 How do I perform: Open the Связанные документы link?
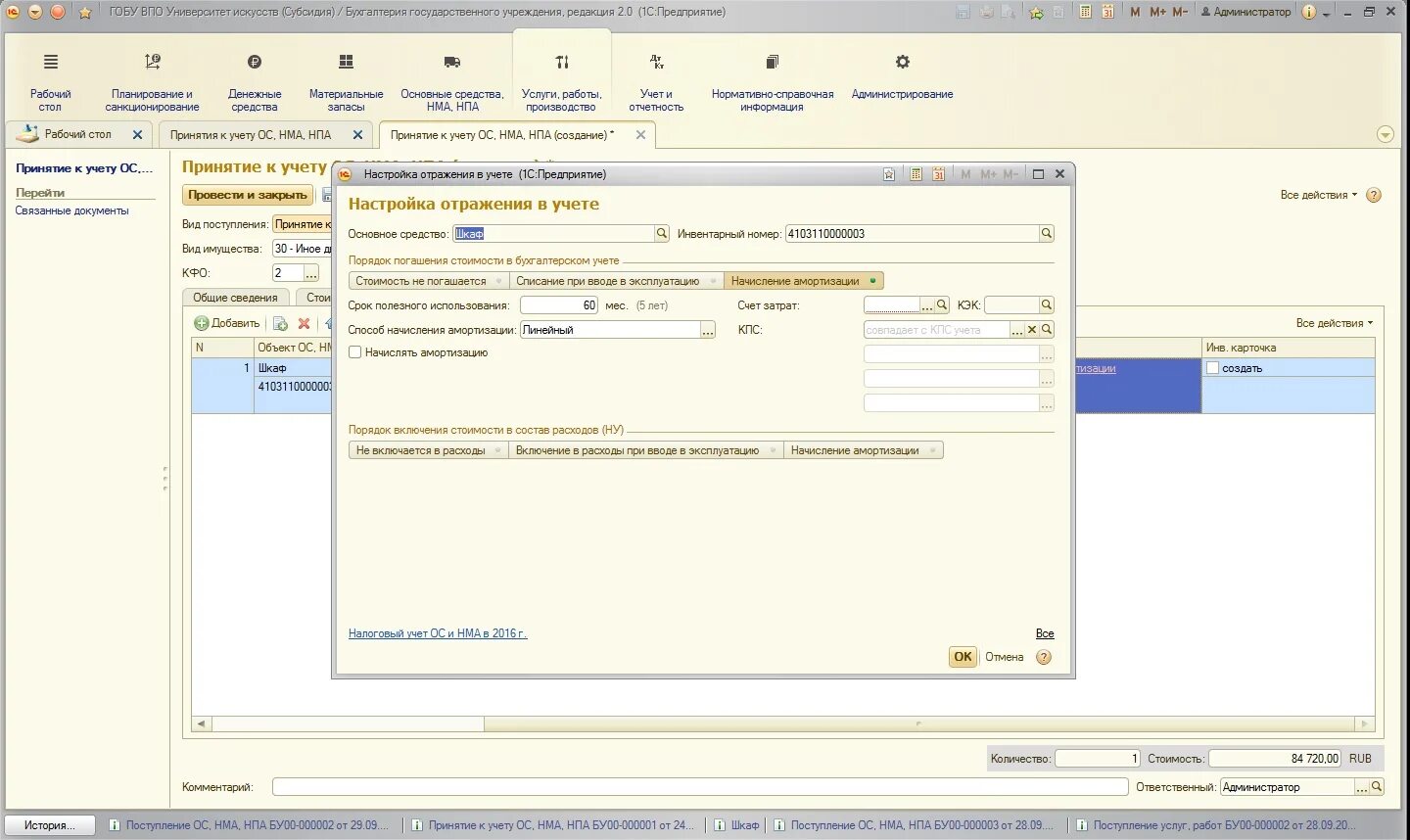click(71, 210)
